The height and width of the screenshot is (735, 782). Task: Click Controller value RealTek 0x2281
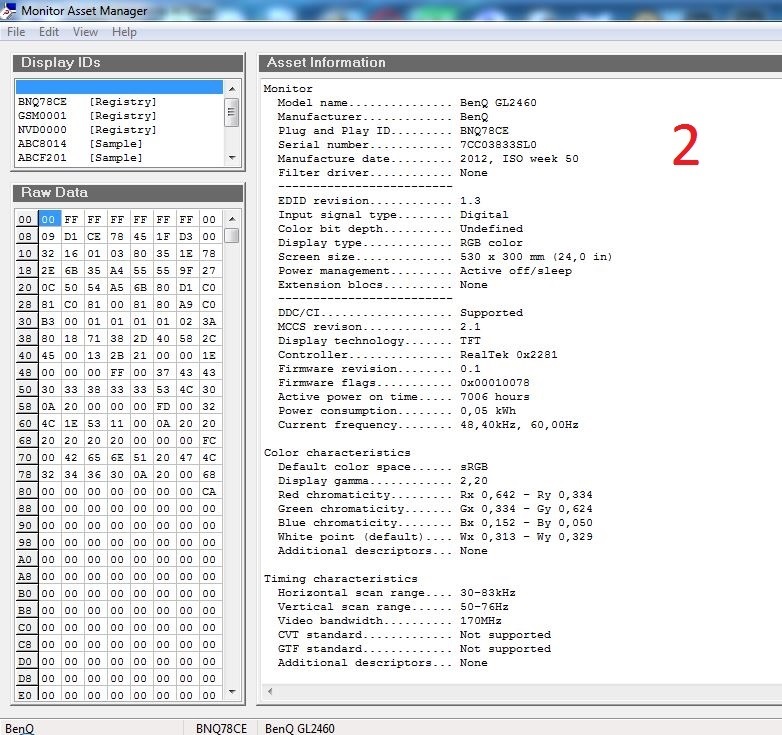tap(509, 355)
